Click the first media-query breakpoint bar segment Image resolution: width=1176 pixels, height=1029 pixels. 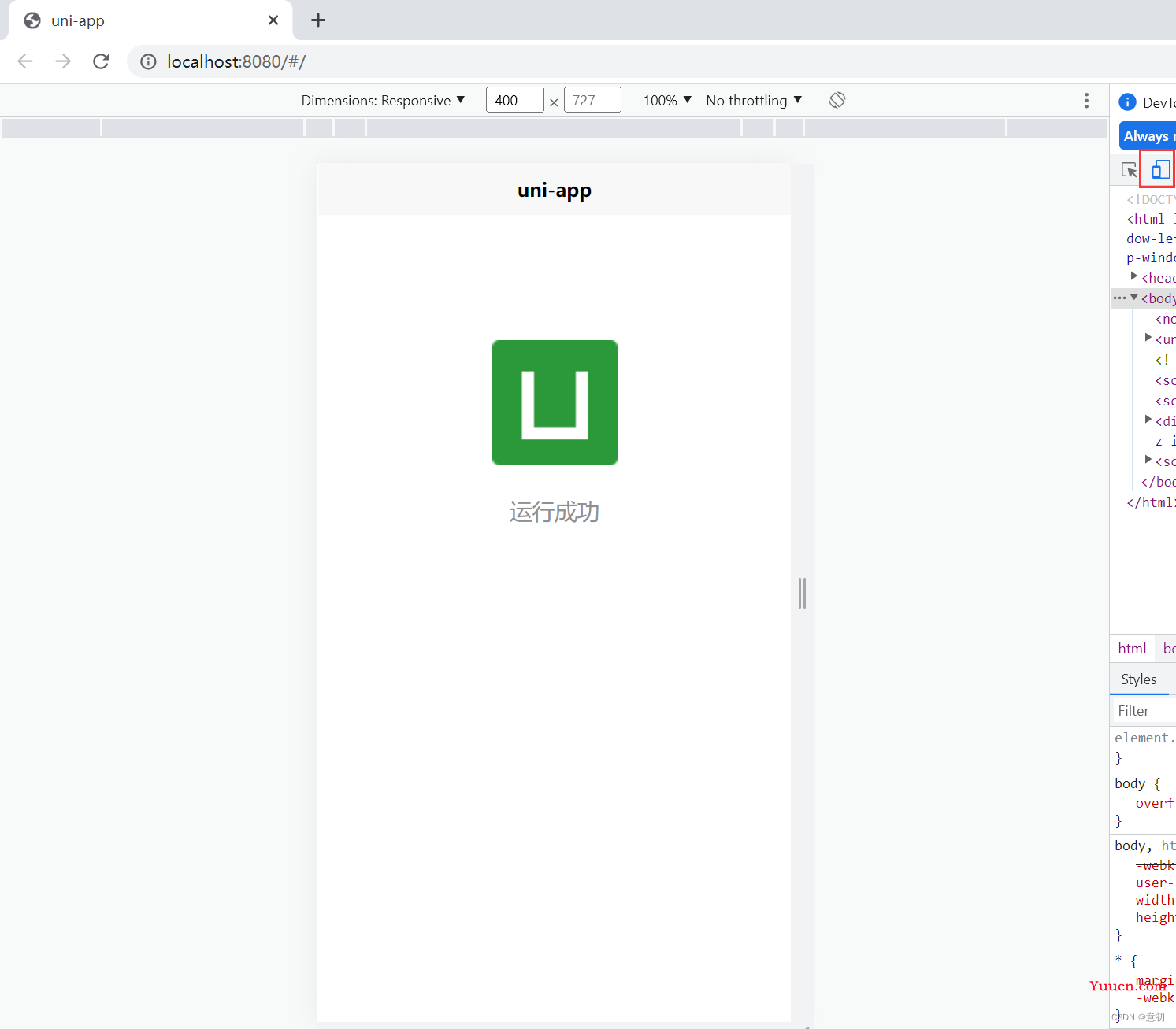tap(51, 128)
